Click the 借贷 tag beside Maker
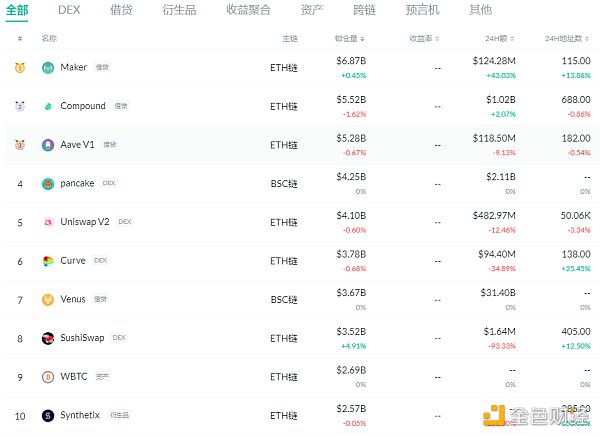600x437 pixels. click(x=102, y=68)
